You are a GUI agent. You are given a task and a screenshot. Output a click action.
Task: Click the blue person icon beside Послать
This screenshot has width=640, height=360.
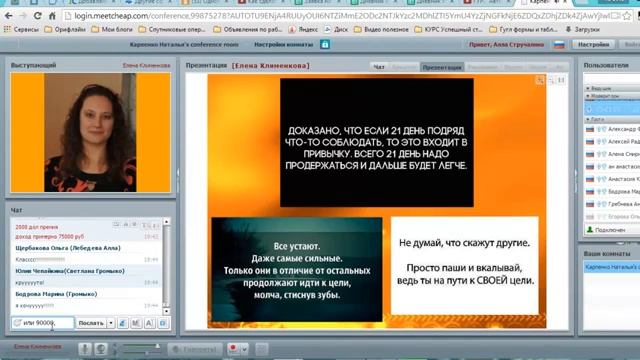[122, 323]
